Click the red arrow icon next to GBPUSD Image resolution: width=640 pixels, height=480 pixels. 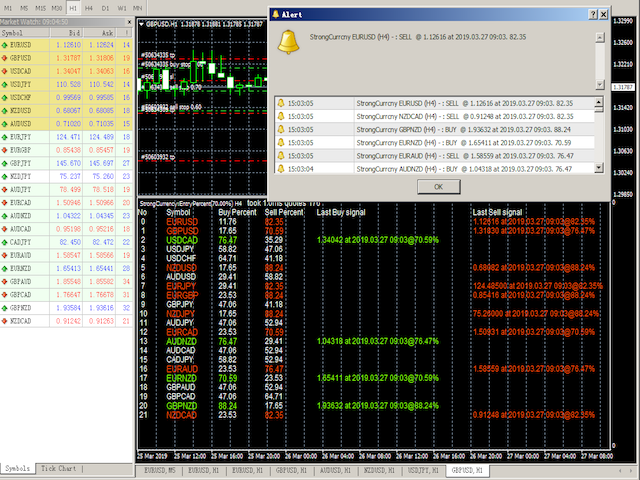click(x=6, y=58)
